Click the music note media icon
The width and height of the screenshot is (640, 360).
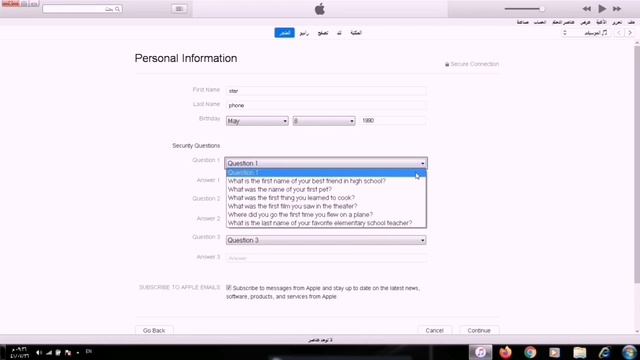click(x=604, y=33)
